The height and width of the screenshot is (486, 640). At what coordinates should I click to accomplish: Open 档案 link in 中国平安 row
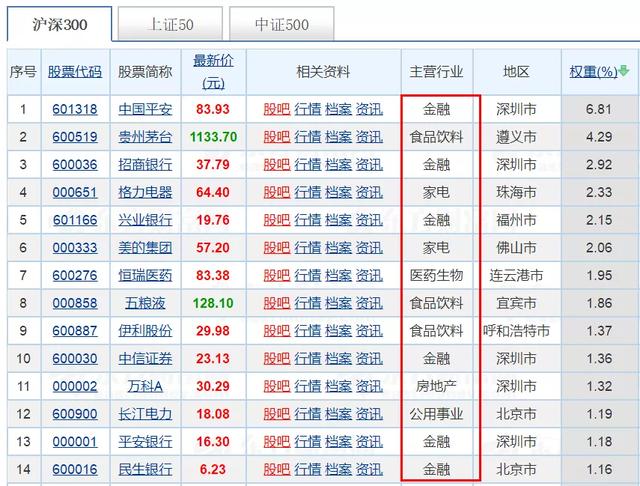pyautogui.click(x=338, y=109)
